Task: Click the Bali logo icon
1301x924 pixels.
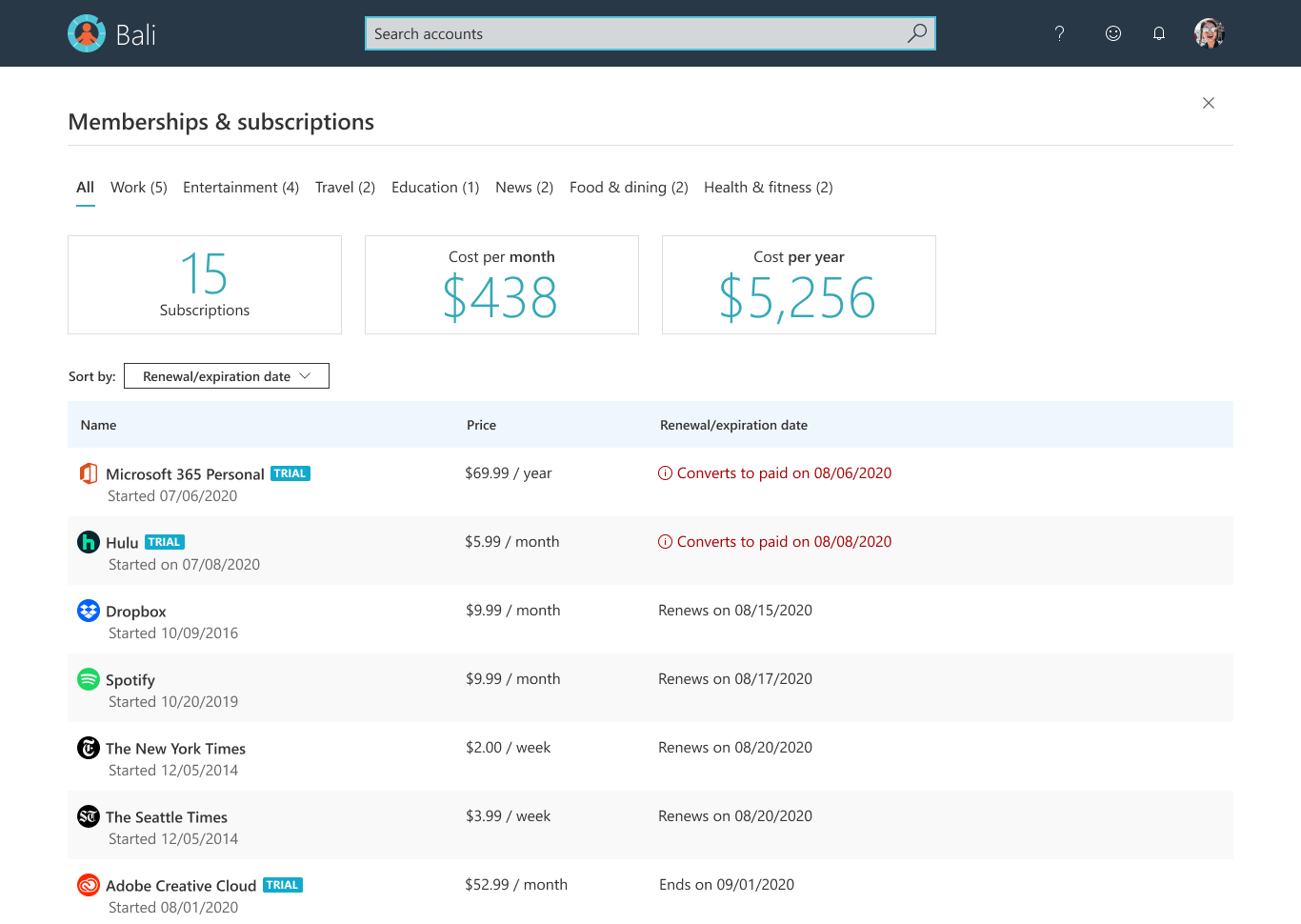Action: click(87, 33)
